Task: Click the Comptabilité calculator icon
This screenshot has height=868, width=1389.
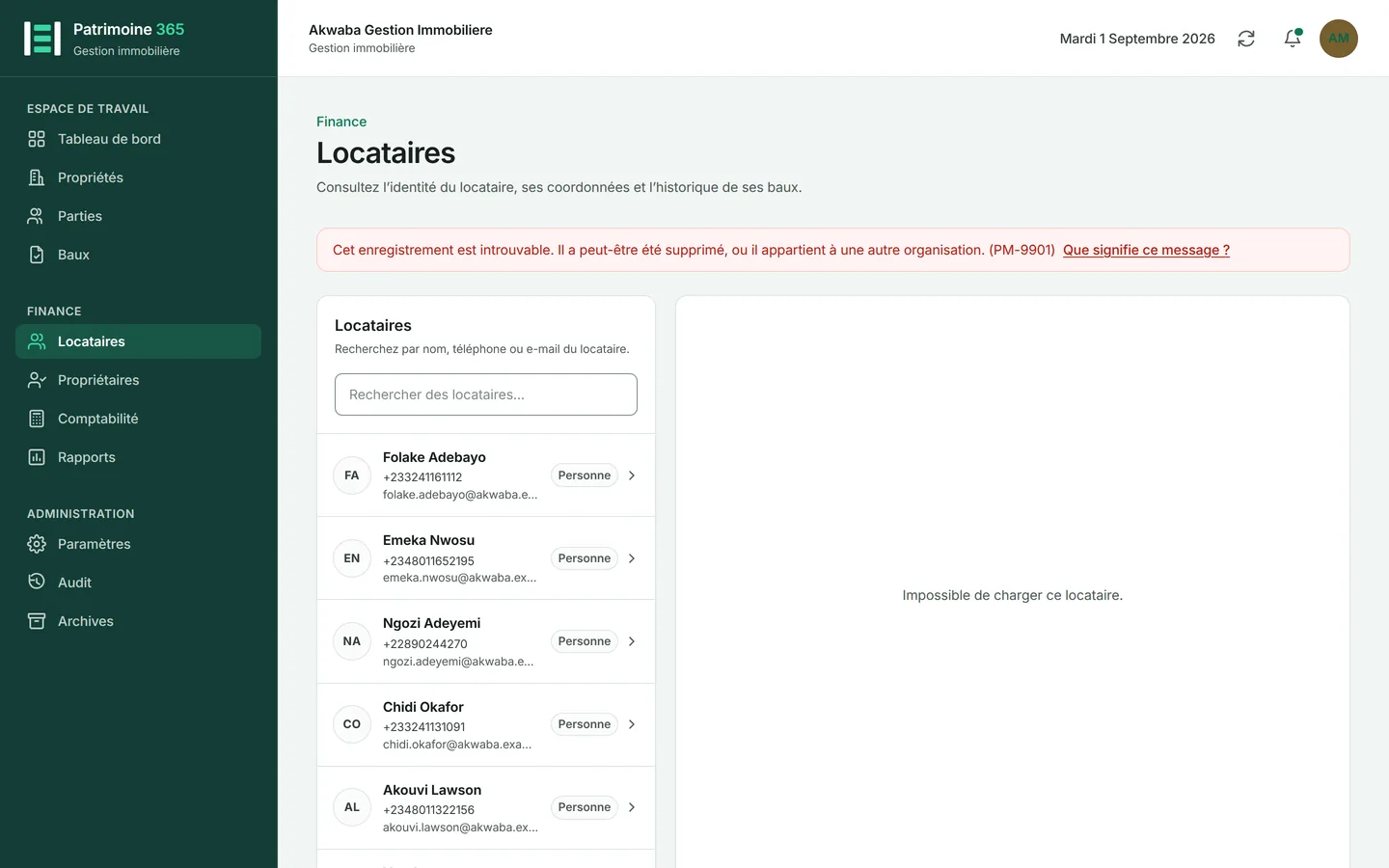Action: (37, 419)
